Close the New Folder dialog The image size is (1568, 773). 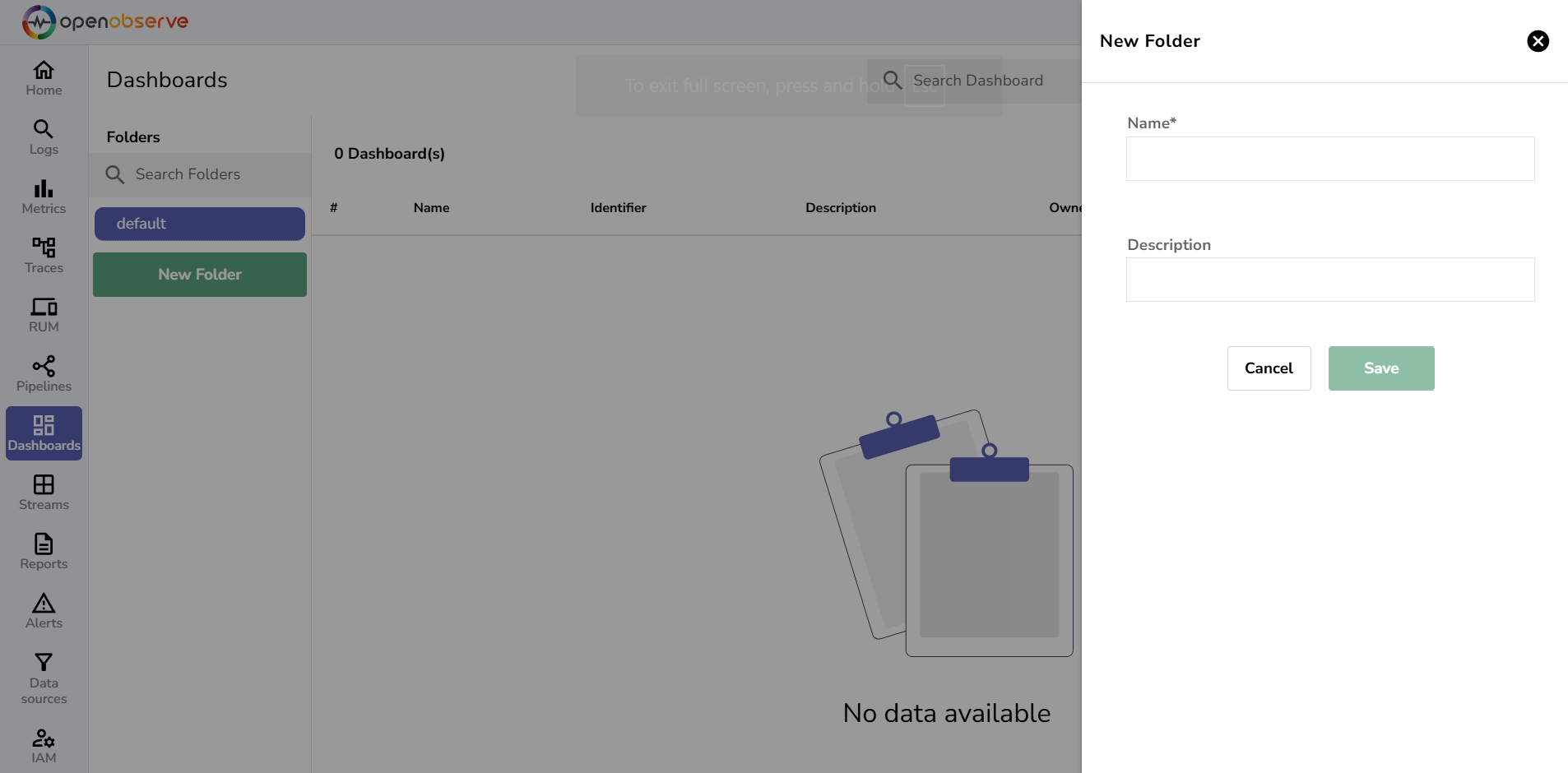point(1538,41)
